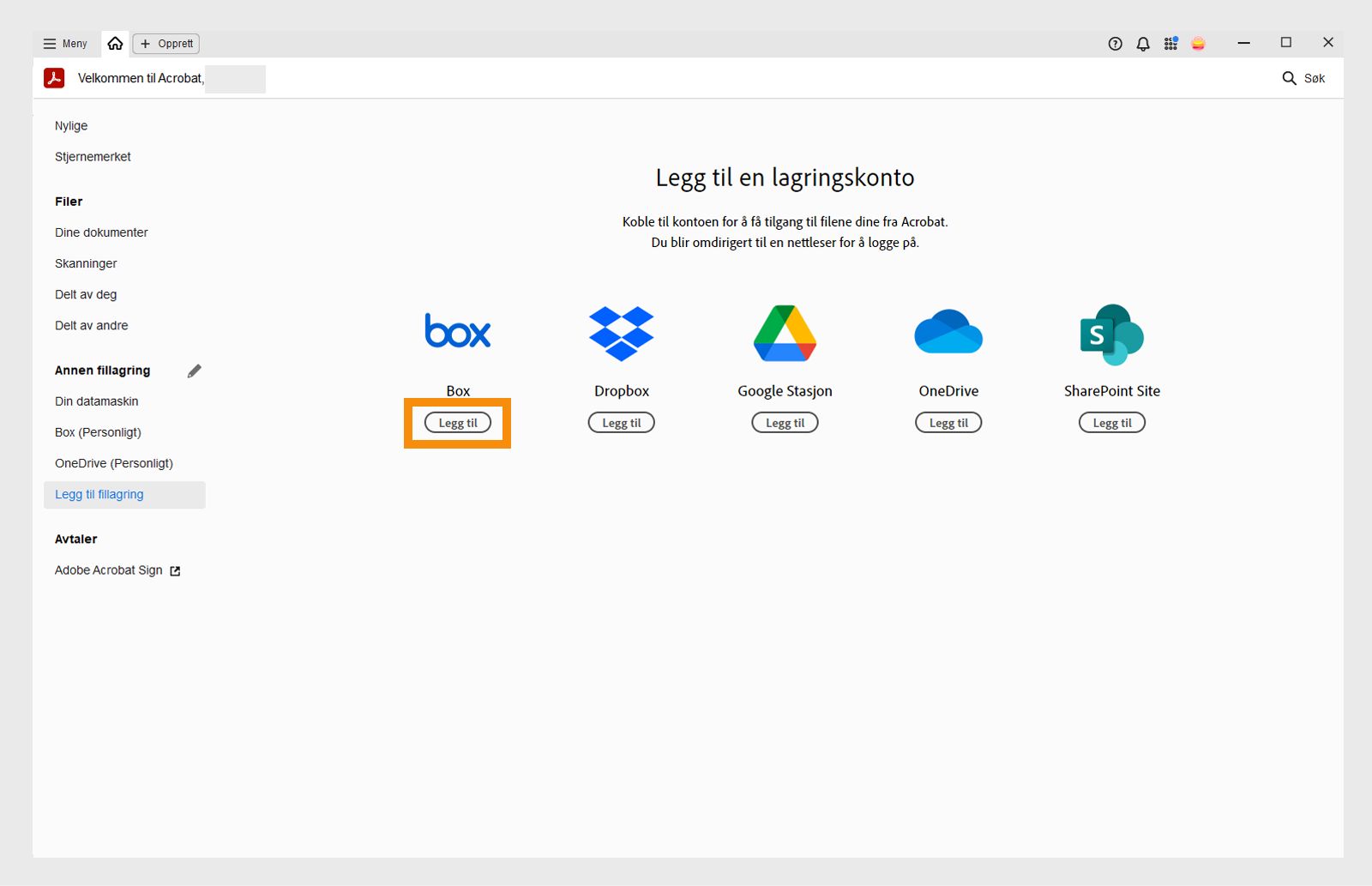This screenshot has width=1372, height=886.
Task: Close the Acrobat window
Action: click(1328, 43)
